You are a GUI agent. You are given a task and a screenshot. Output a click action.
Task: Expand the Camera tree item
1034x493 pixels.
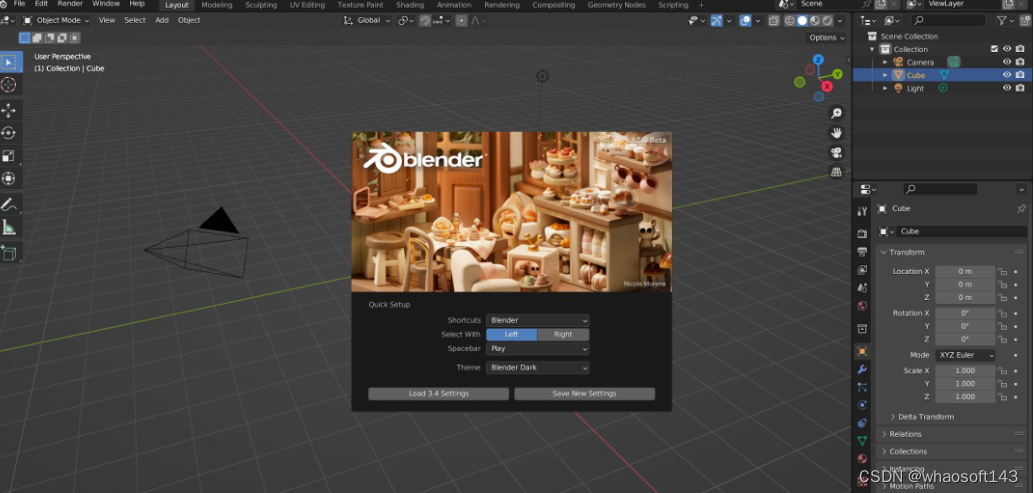[885, 62]
